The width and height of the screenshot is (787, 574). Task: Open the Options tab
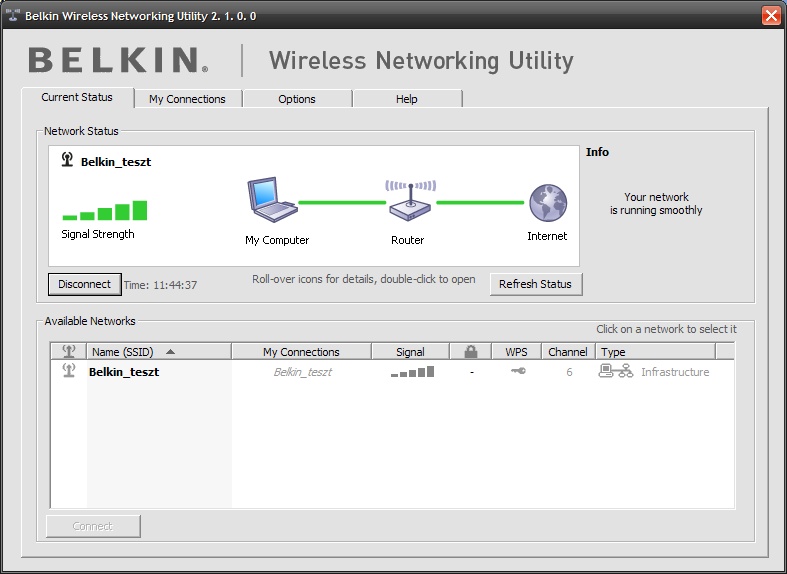[297, 99]
